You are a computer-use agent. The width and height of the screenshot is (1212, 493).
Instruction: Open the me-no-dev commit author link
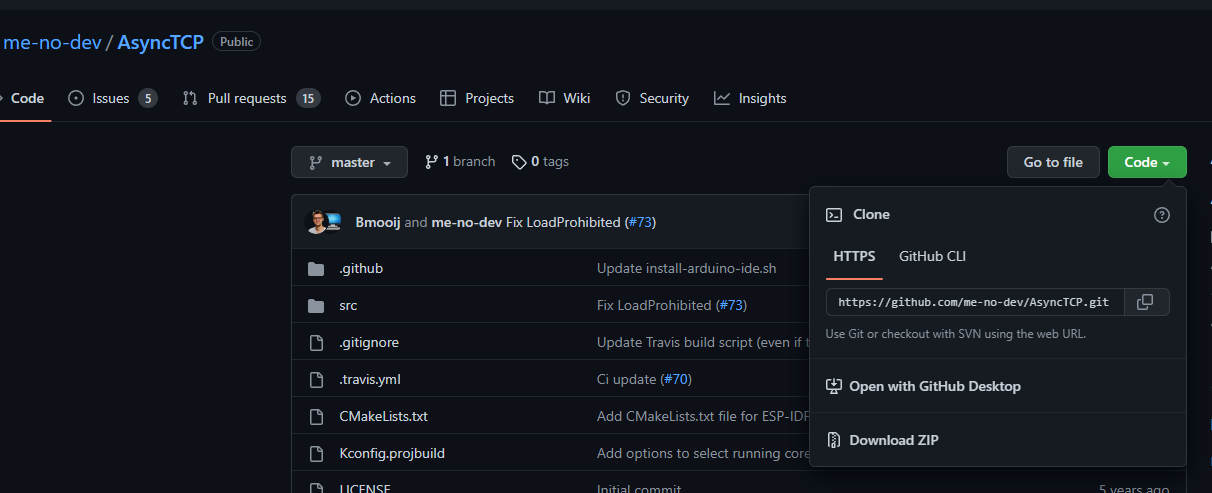click(x=466, y=222)
